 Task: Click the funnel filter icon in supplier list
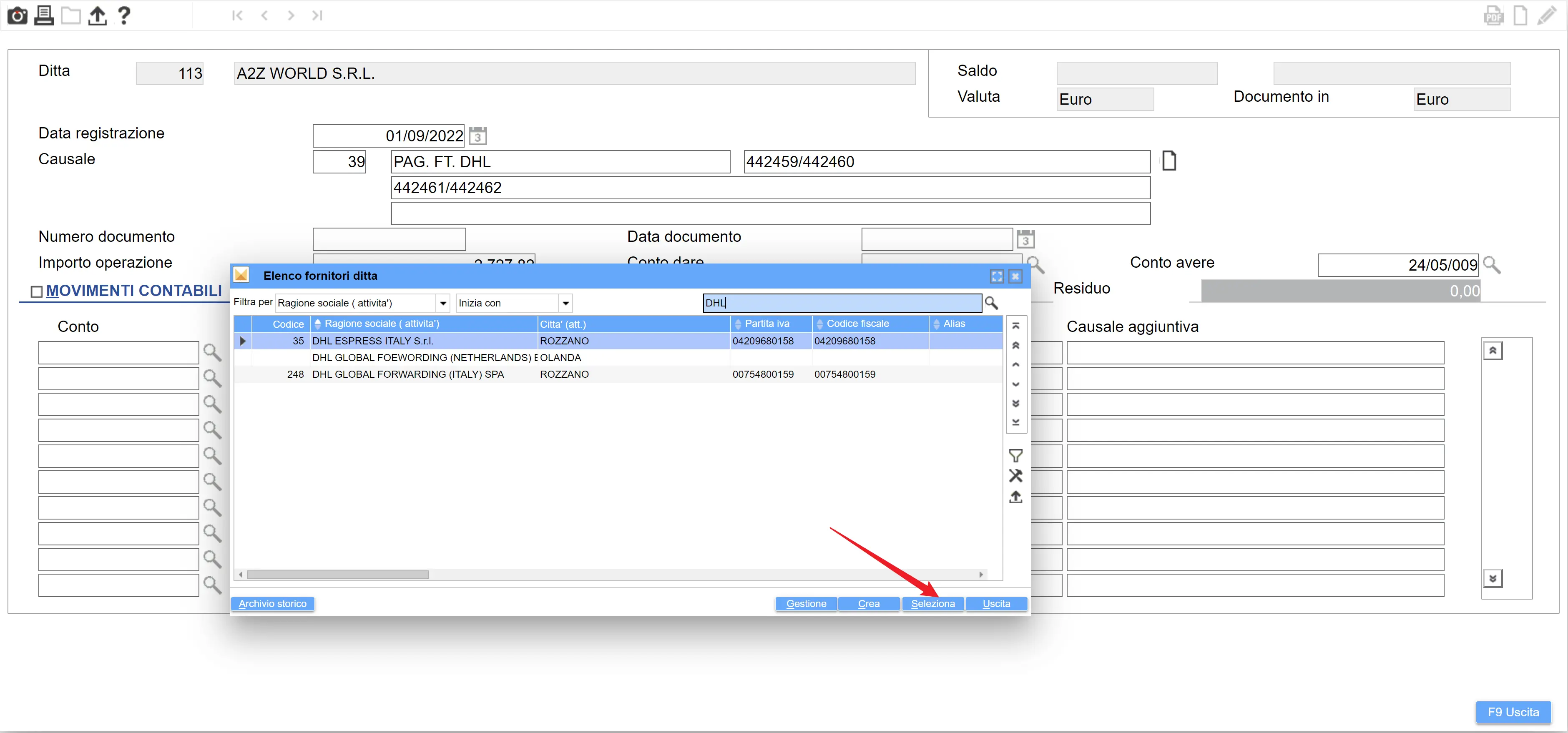[x=1015, y=455]
